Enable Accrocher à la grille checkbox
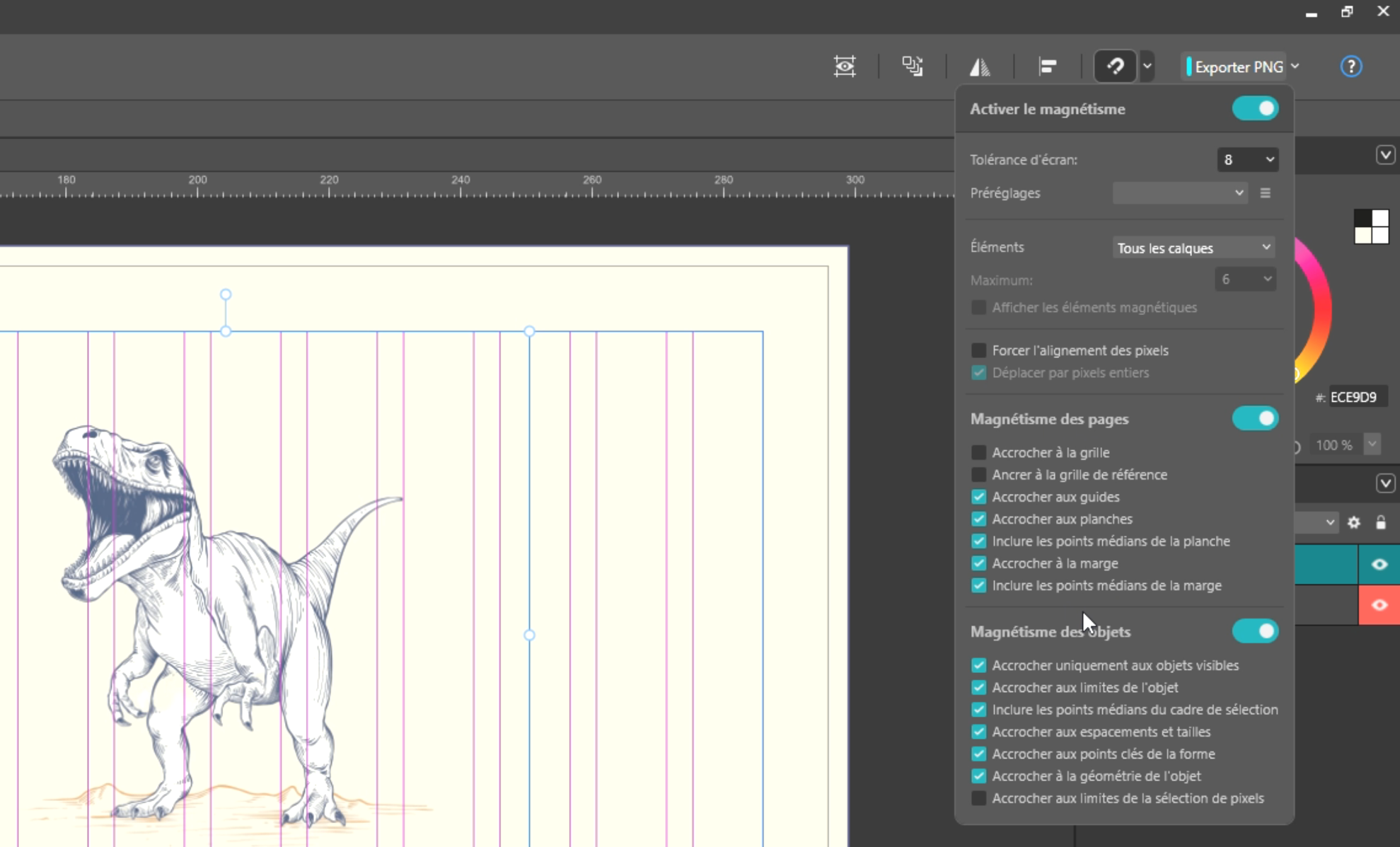Image resolution: width=1400 pixels, height=847 pixels. [x=979, y=452]
